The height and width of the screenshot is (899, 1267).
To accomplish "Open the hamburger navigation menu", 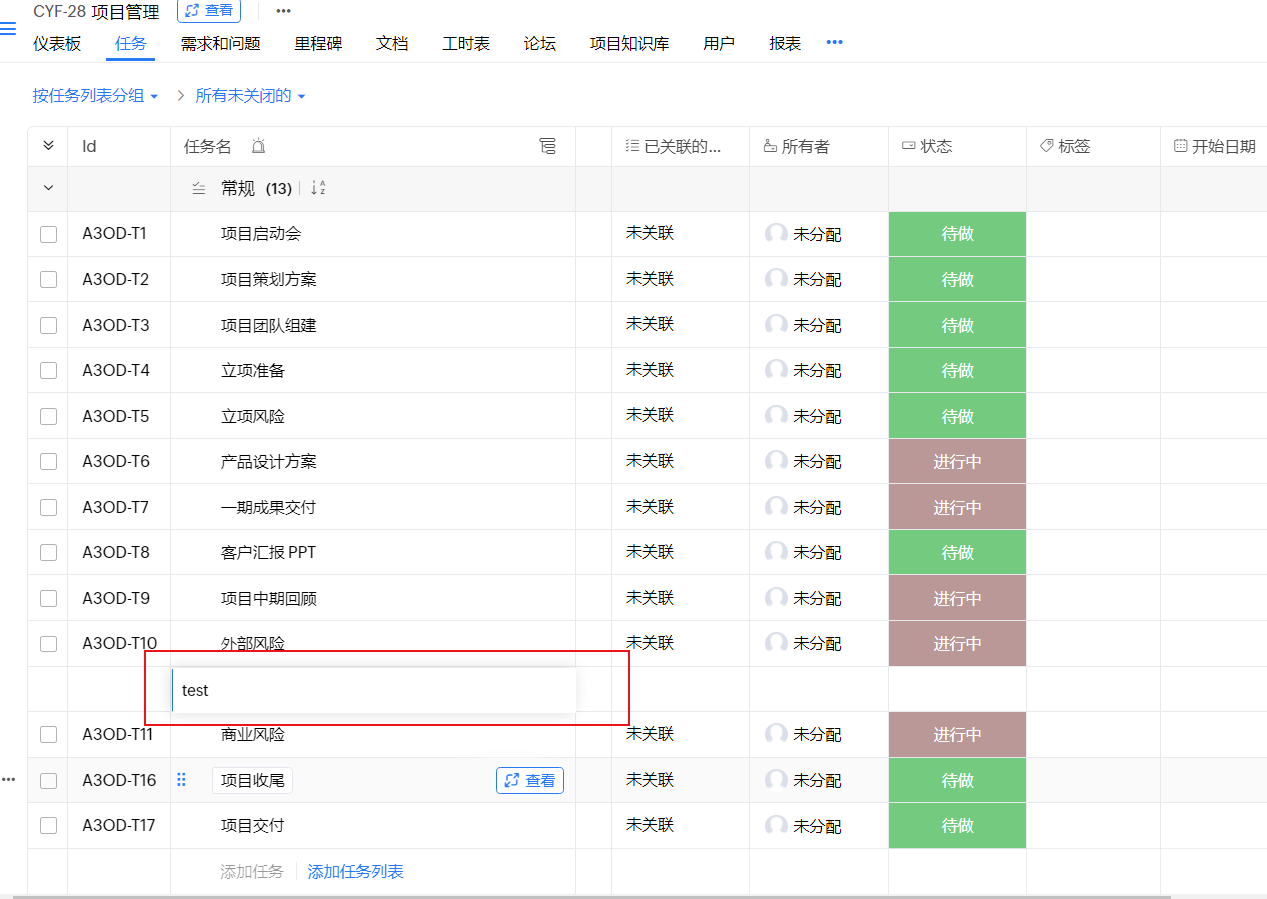I will click(7, 28).
